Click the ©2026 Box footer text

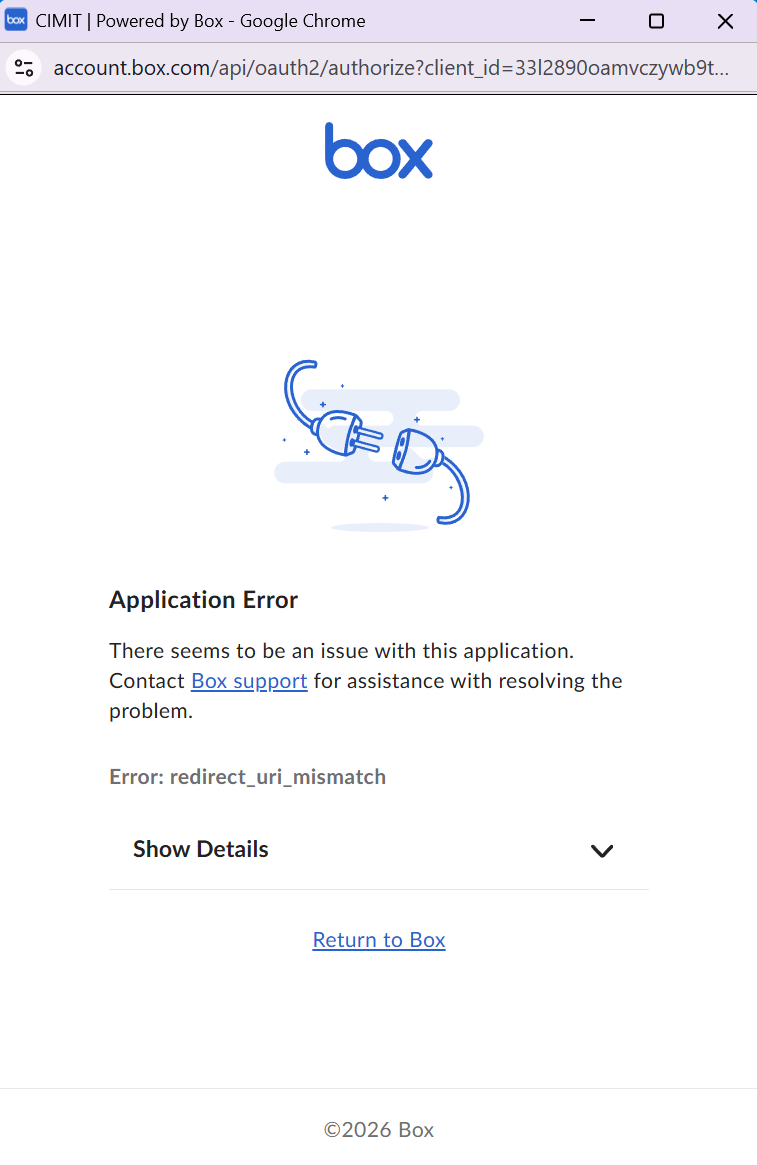(x=379, y=1129)
